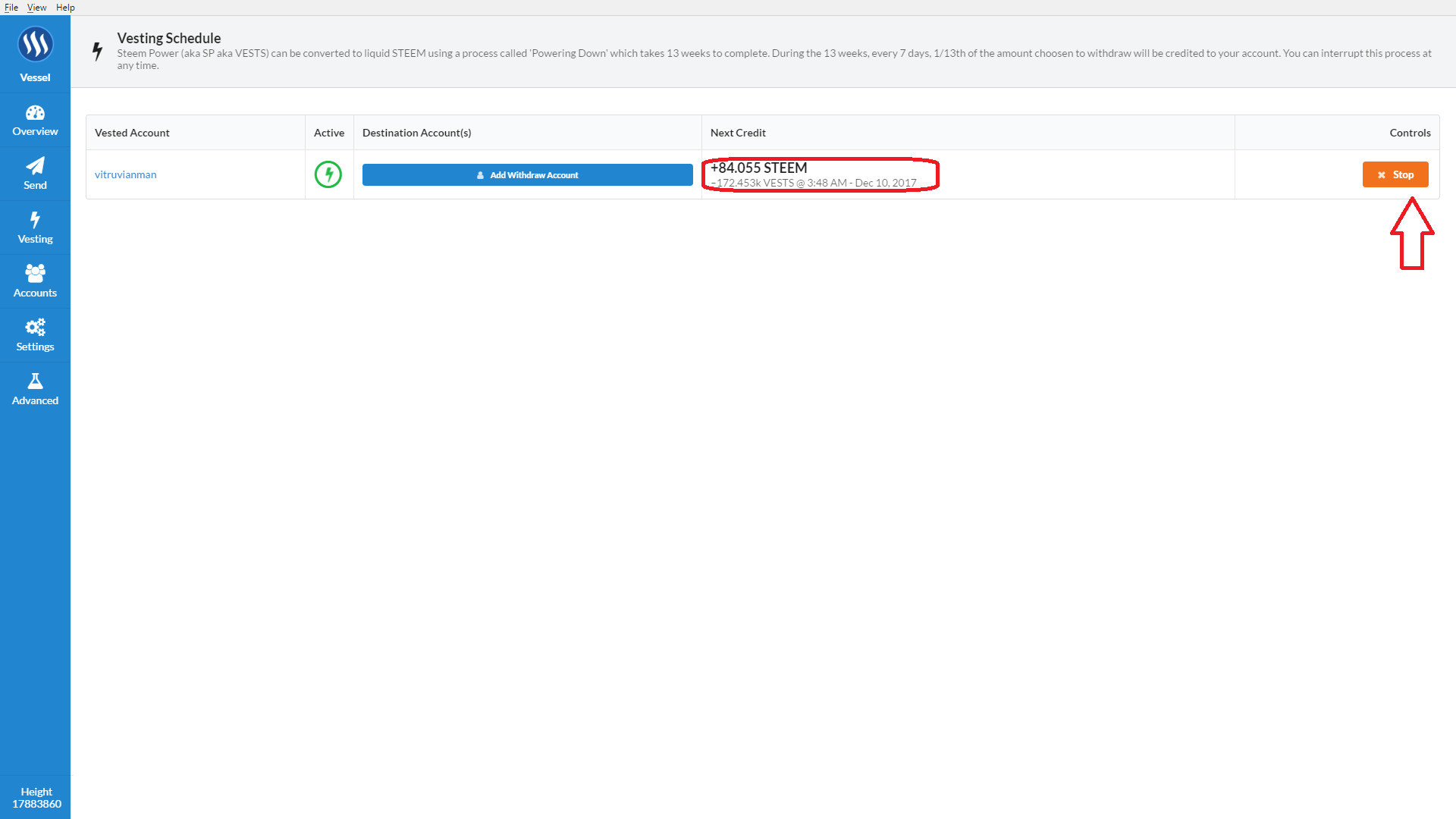Open the Vesting sidebar section

click(x=35, y=228)
